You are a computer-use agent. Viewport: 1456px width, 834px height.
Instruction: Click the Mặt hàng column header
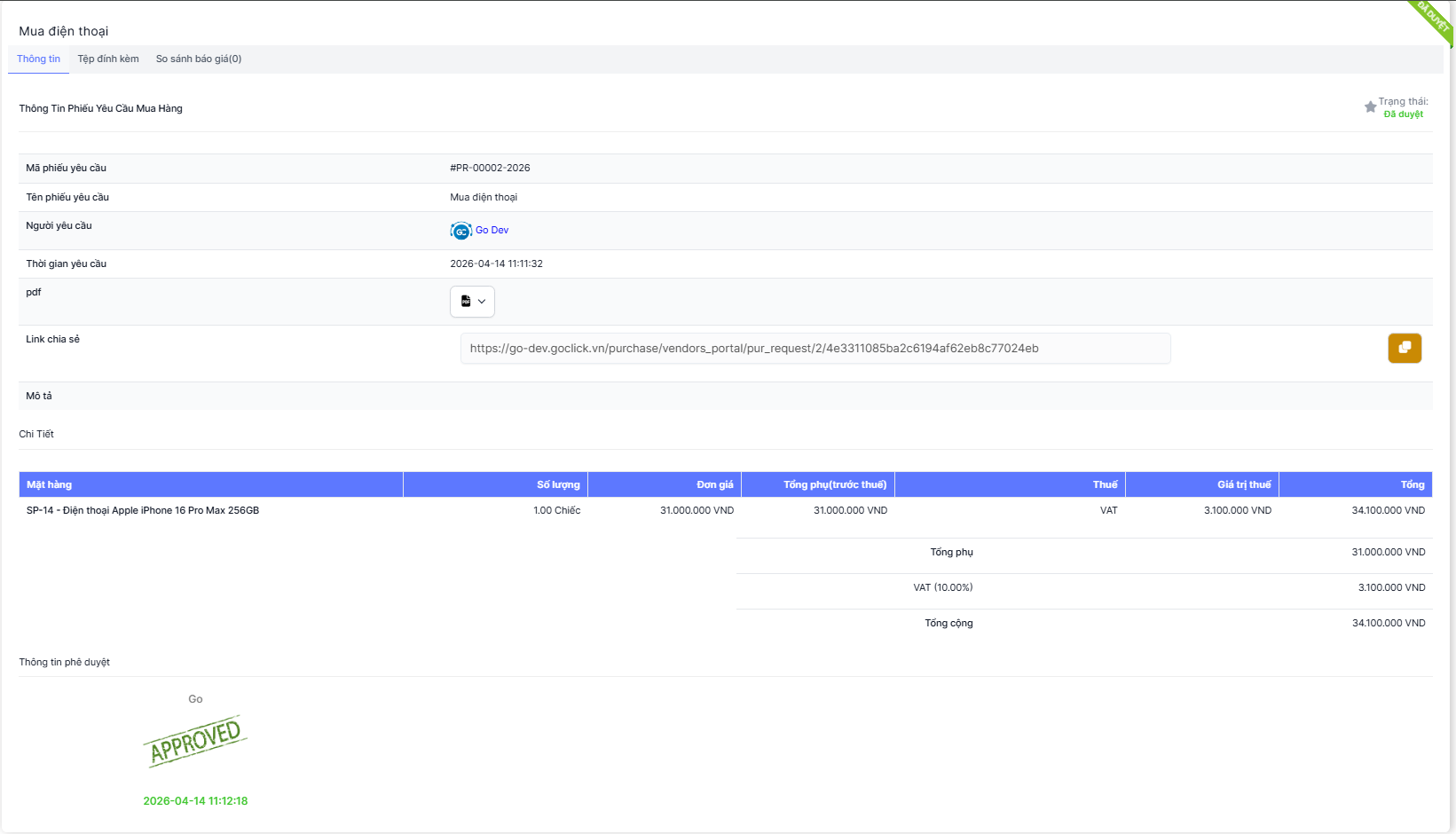coord(50,484)
